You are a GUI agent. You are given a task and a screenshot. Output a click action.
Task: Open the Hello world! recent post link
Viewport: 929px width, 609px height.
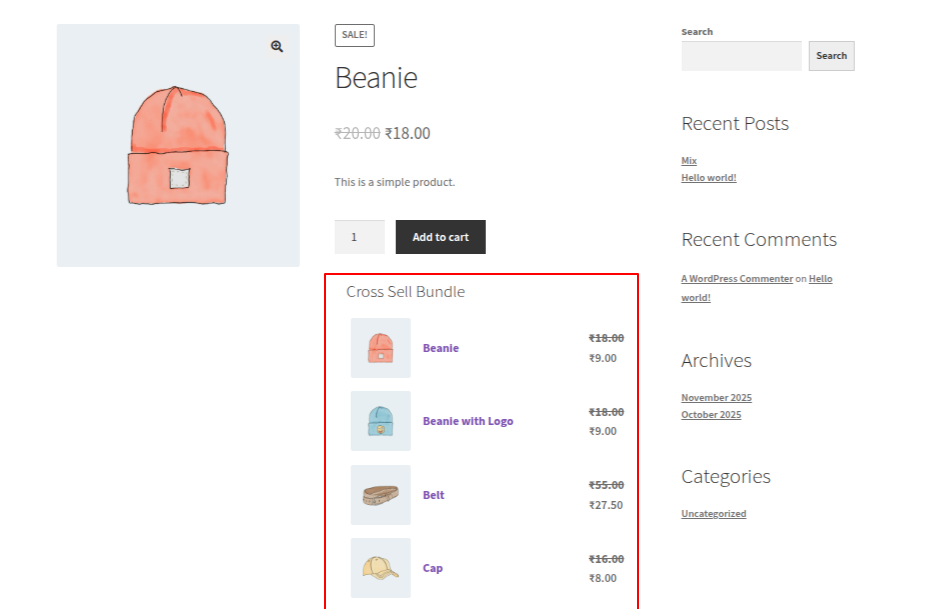[x=708, y=178]
